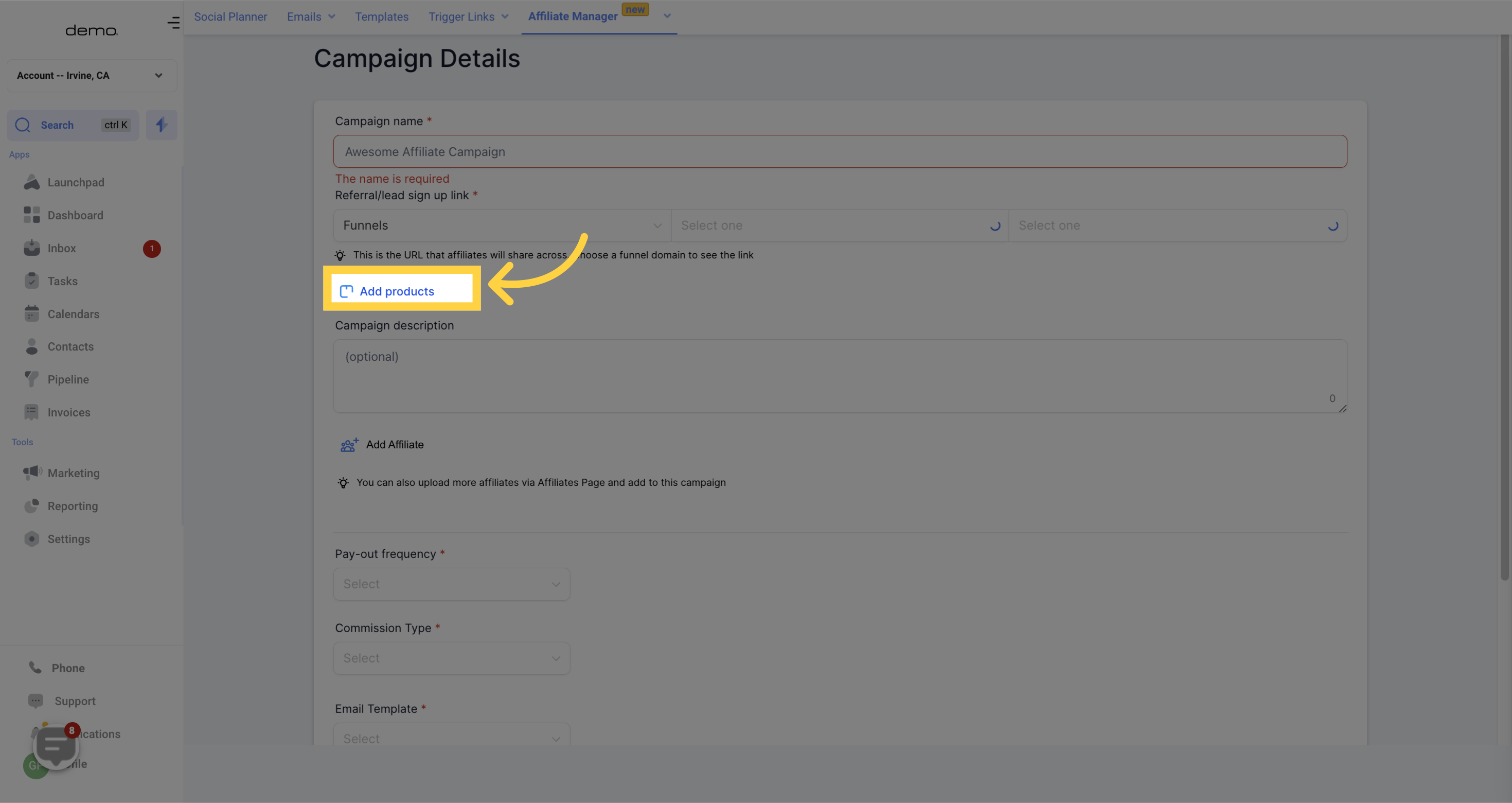Open the Commission Type dropdown
The image size is (1512, 803).
pos(451,658)
